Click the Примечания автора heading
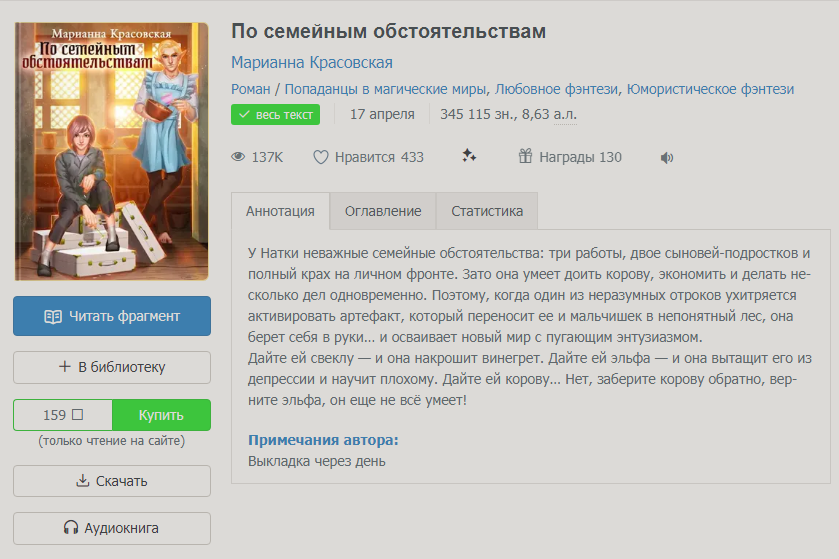This screenshot has height=559, width=839. 323,440
